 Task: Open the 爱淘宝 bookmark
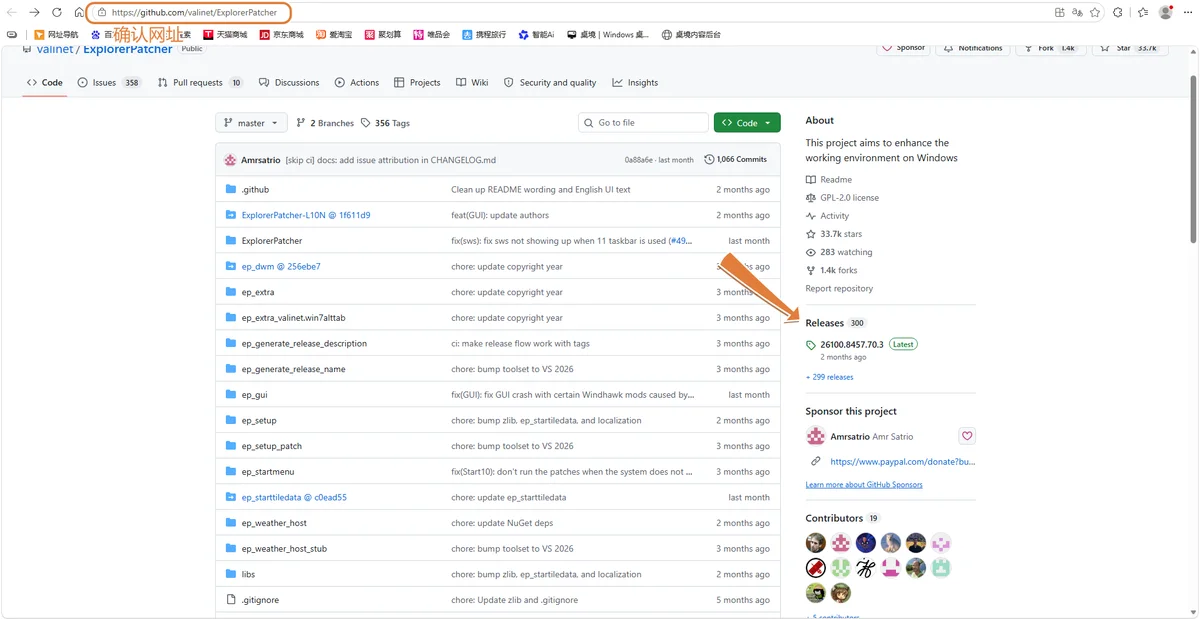click(x=334, y=34)
